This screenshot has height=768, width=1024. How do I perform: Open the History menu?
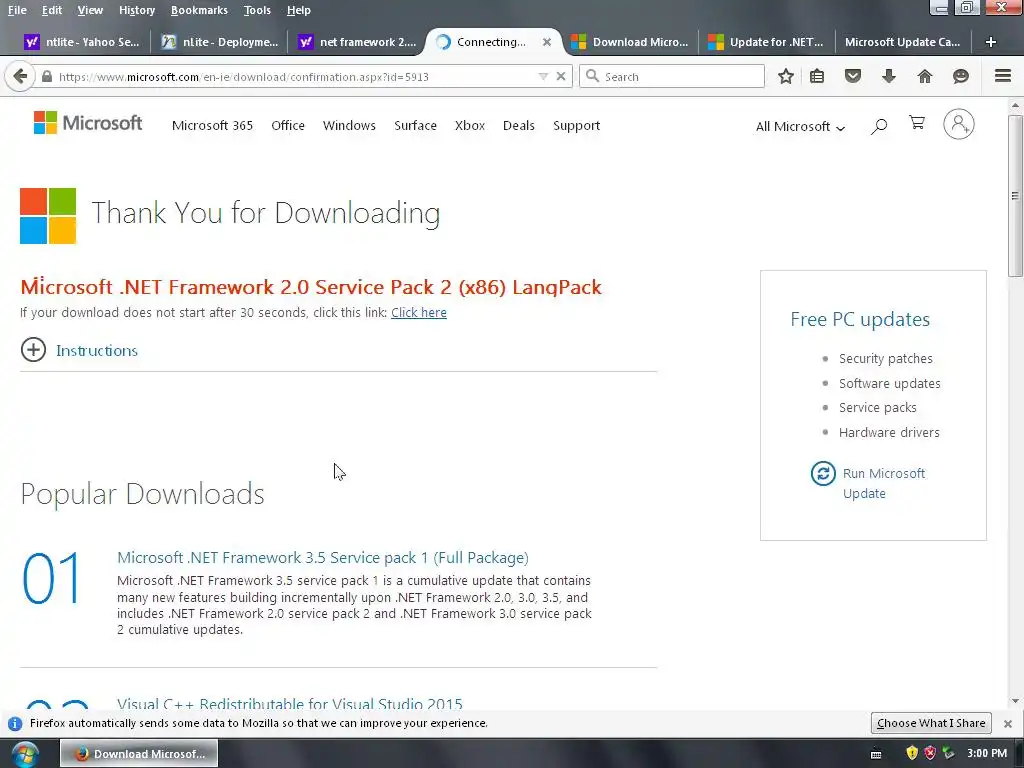click(x=137, y=10)
